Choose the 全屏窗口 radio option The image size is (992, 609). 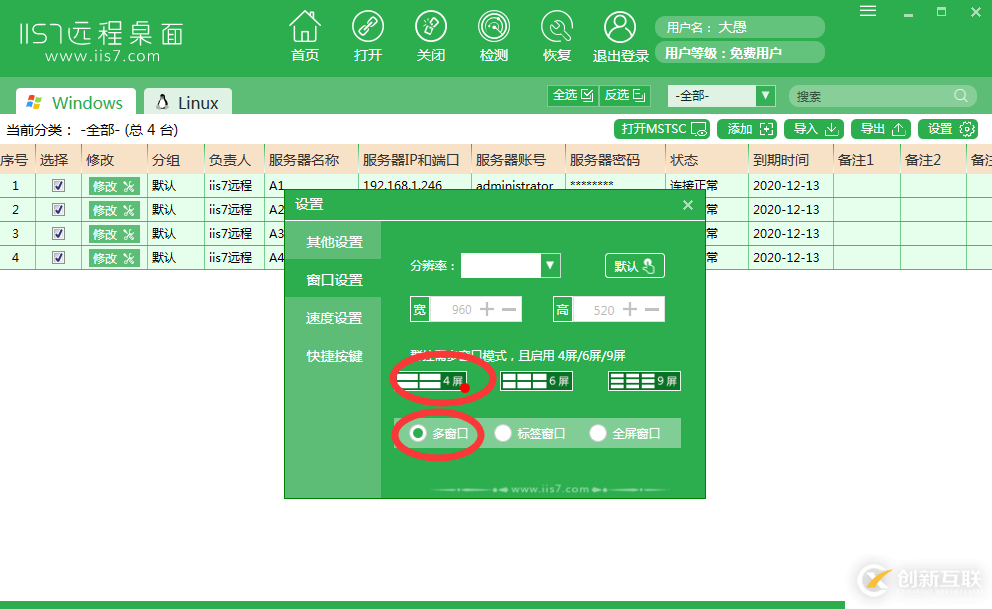pos(597,432)
